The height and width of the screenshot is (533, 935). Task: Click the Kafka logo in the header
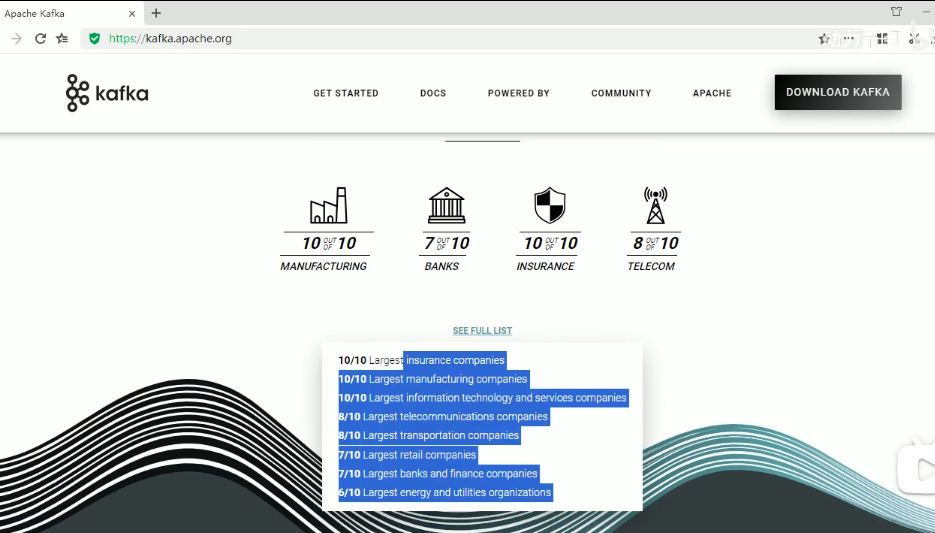pyautogui.click(x=107, y=93)
